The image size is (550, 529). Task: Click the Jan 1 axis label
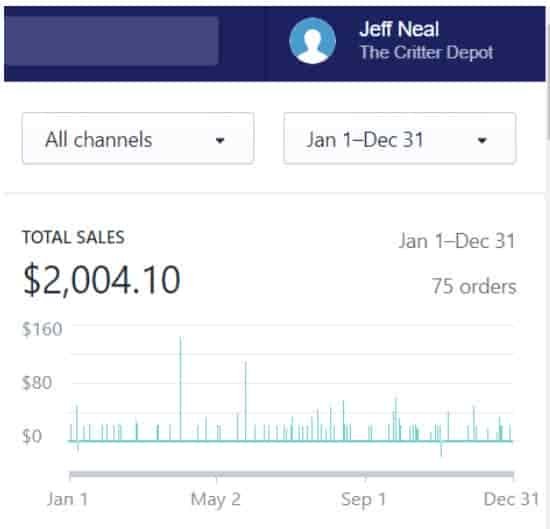tap(67, 499)
